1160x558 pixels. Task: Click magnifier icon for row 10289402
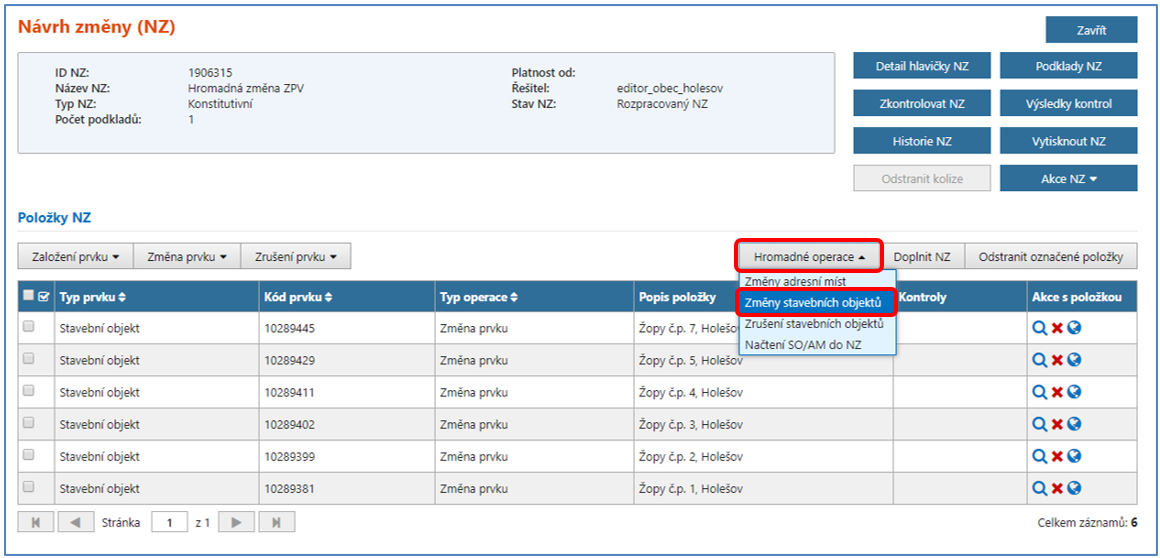tap(1040, 424)
